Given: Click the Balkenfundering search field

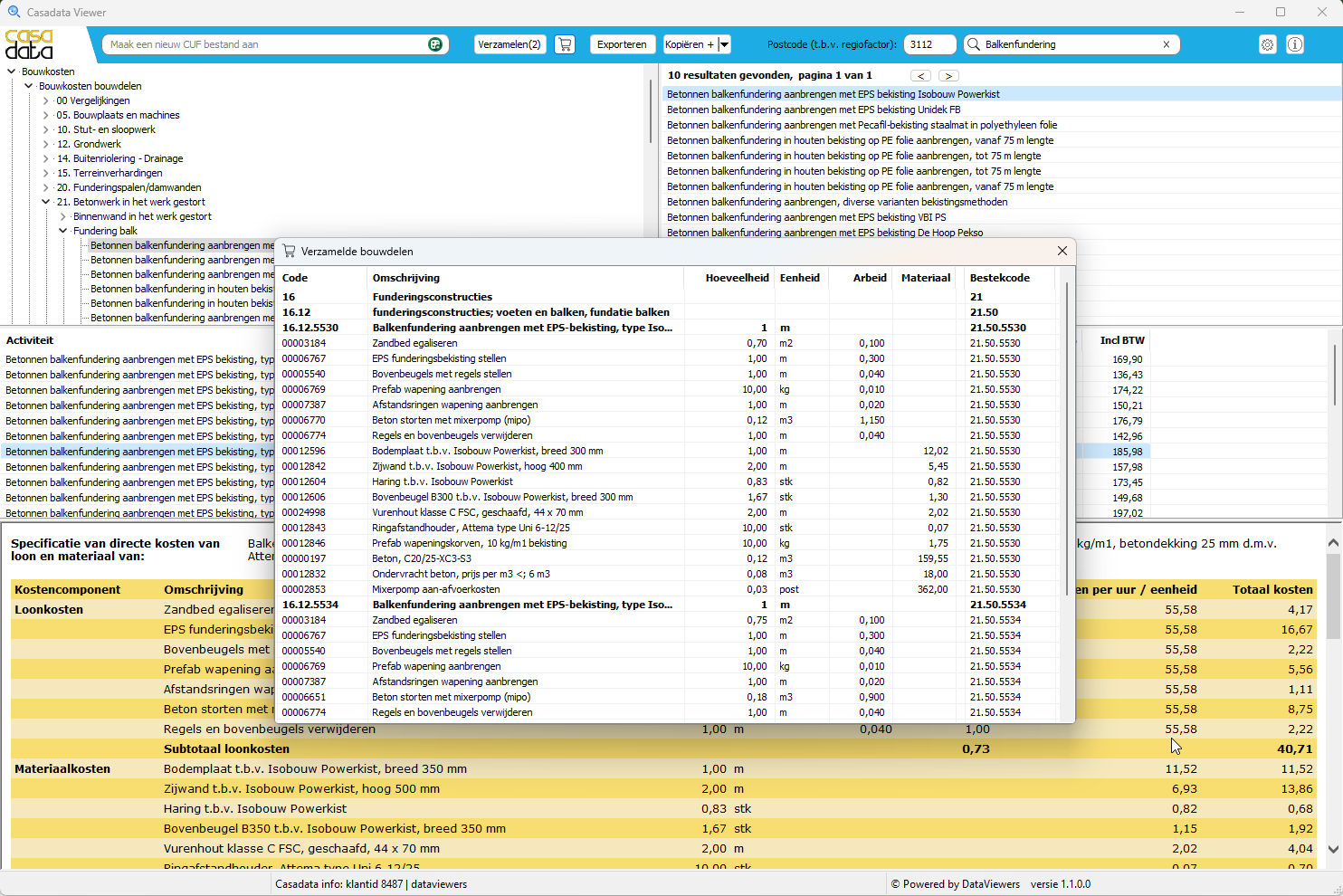Looking at the screenshot, I should point(1072,44).
